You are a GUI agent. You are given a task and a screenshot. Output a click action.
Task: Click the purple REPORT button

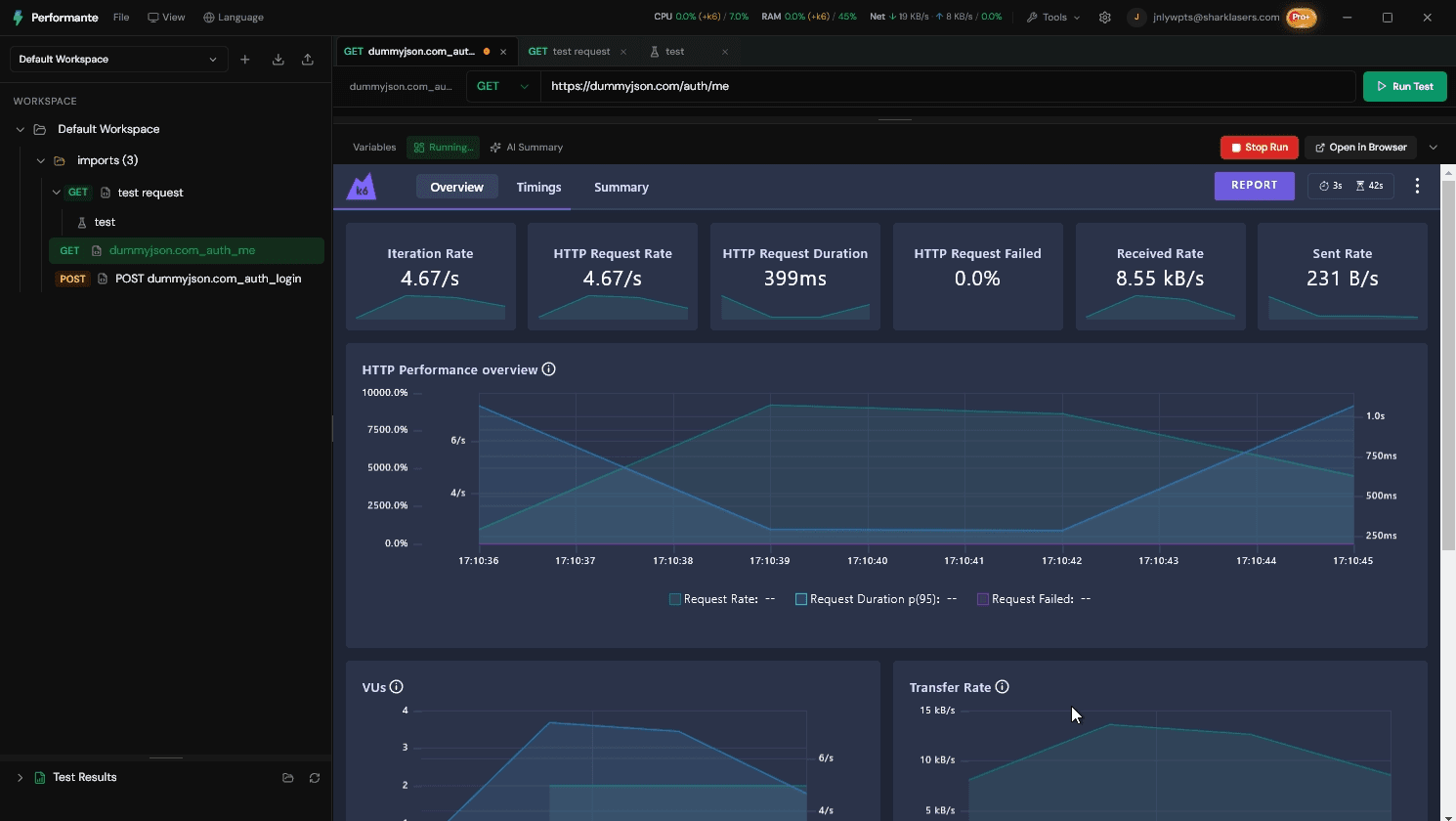click(x=1255, y=186)
